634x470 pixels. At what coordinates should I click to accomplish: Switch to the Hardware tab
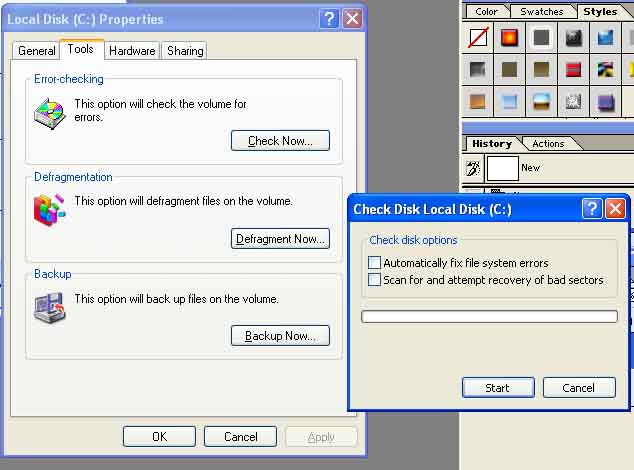pos(132,51)
